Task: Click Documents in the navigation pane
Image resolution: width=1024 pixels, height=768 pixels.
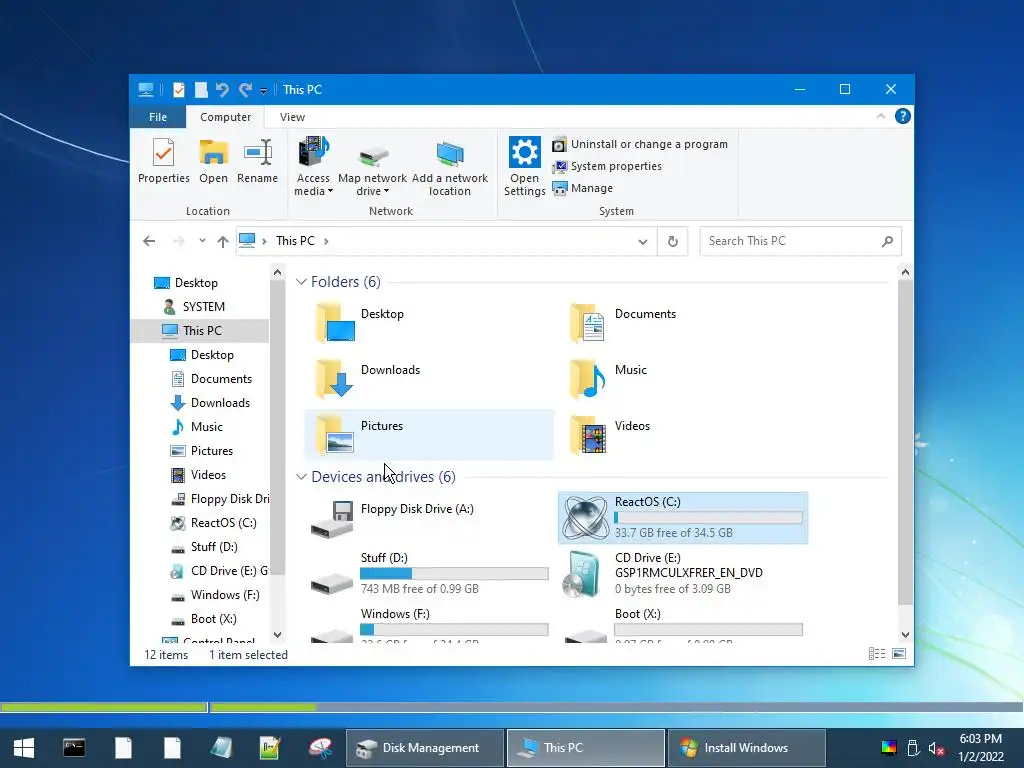Action: [x=221, y=379]
